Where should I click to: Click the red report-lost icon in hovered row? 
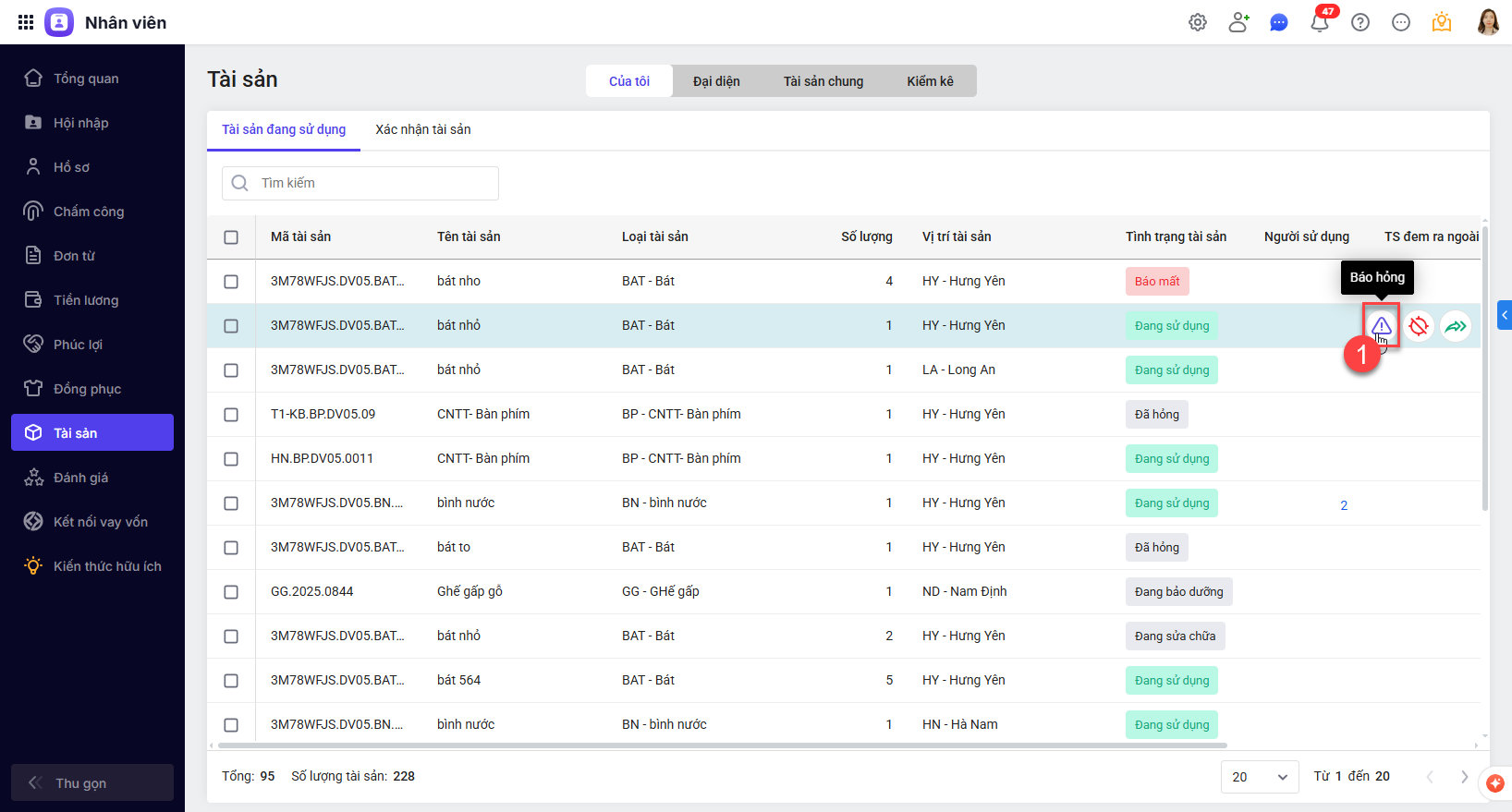[x=1419, y=326]
